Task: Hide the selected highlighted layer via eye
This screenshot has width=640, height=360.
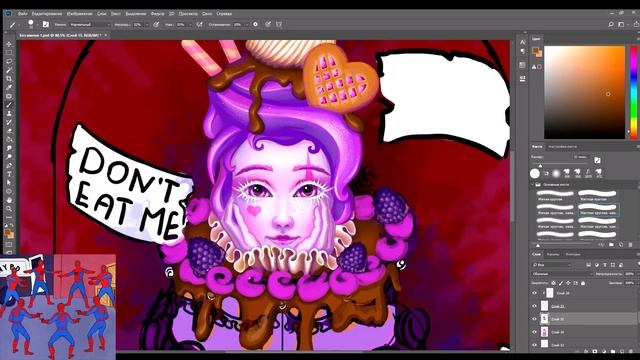Action: (534, 319)
